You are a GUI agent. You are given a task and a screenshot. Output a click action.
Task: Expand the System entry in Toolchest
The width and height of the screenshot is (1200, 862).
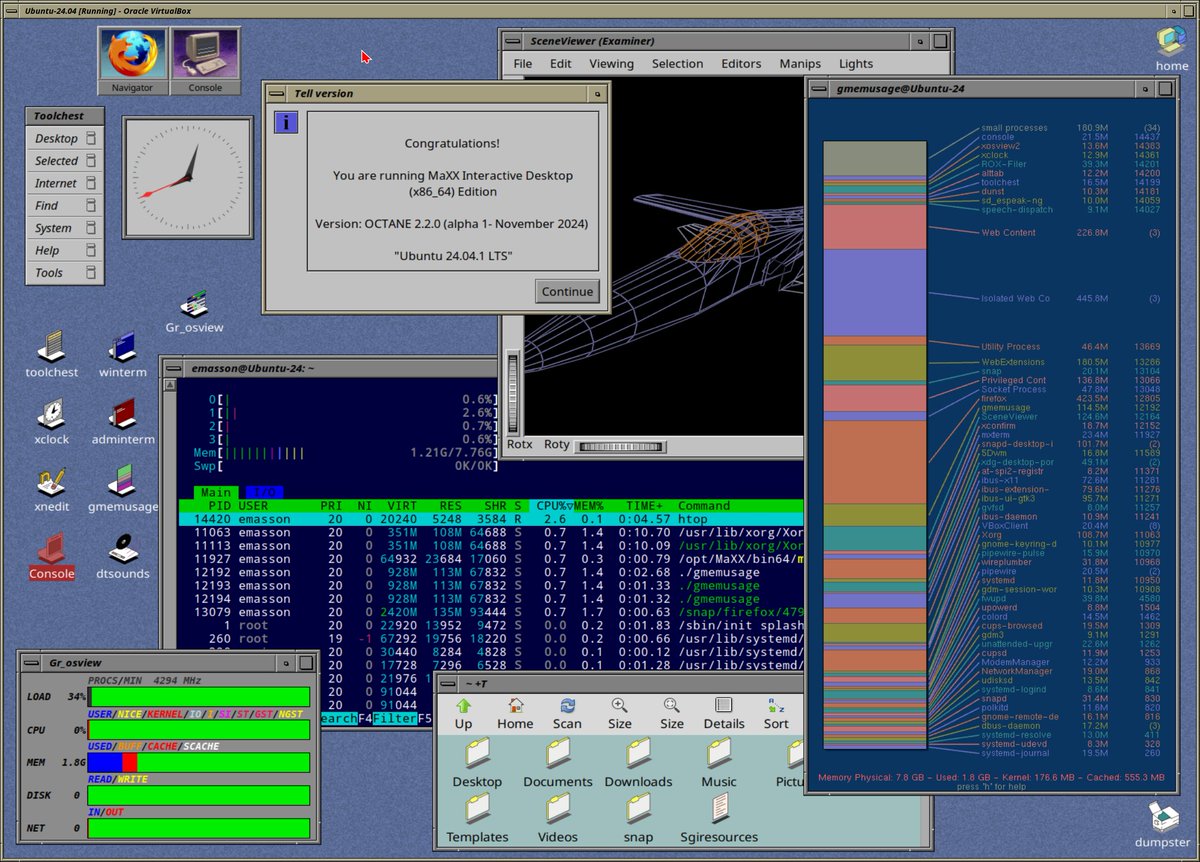(x=55, y=228)
